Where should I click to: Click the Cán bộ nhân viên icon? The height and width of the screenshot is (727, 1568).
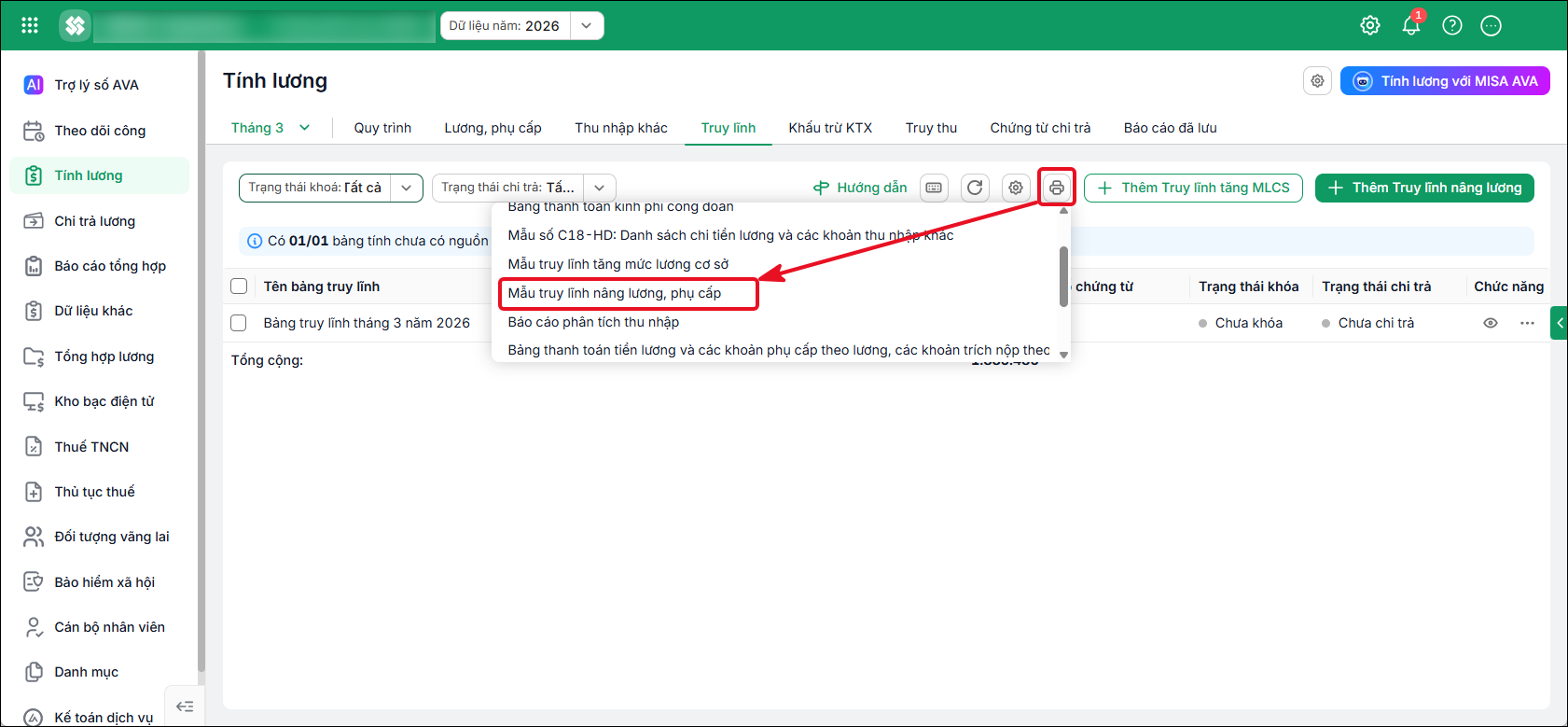(34, 627)
